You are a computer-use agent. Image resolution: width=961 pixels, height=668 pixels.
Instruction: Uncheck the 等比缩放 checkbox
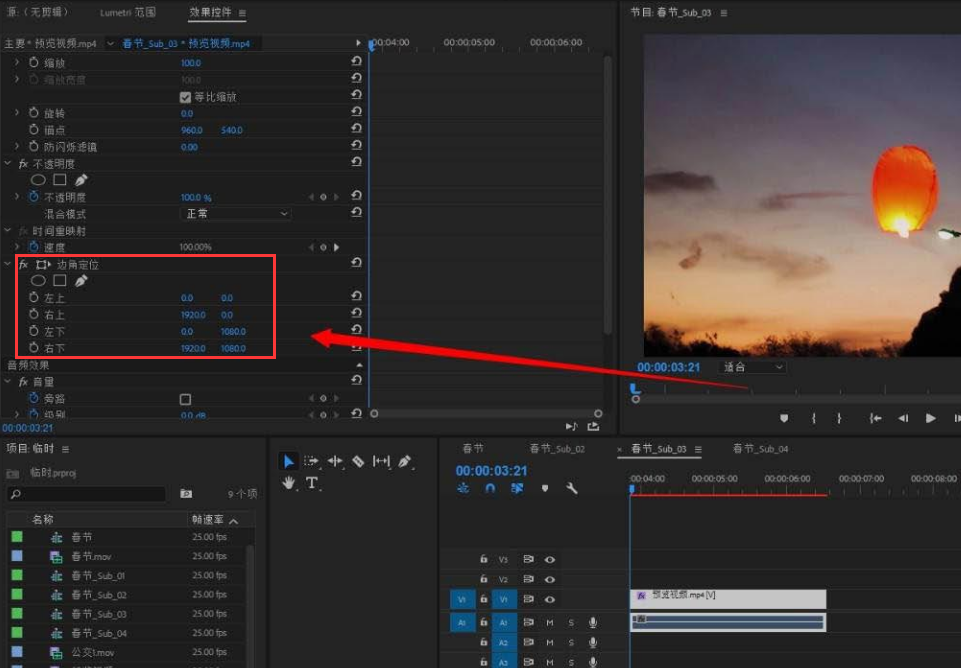(185, 97)
